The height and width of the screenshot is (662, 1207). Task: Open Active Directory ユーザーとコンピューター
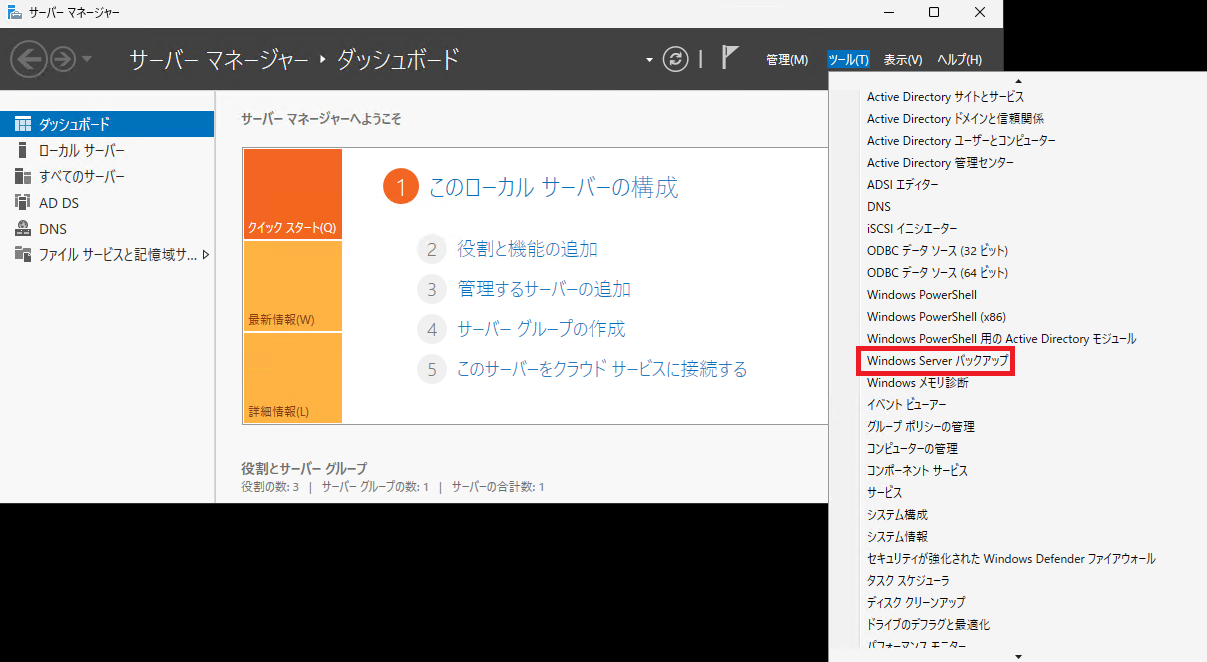(x=961, y=141)
